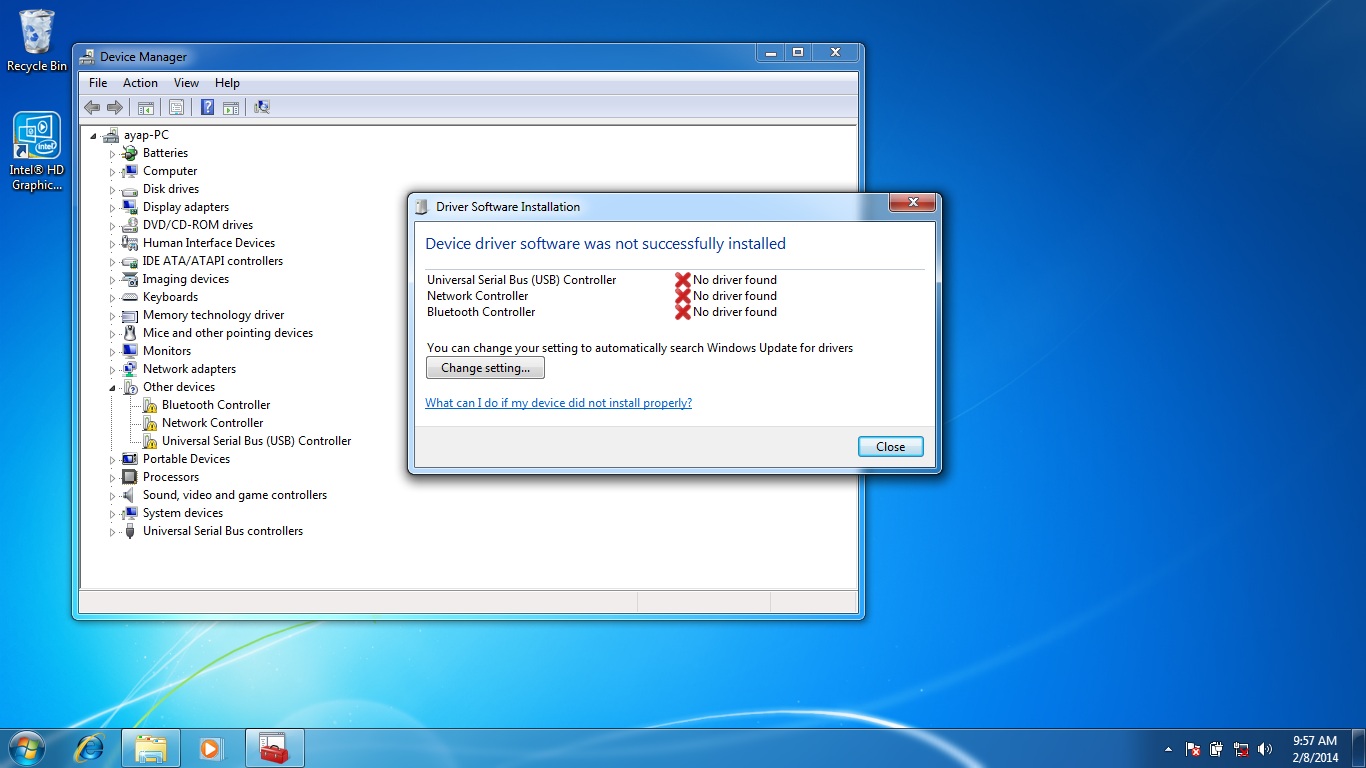Screen dimensions: 1366x768
Task: Expand the Display adapters category
Action: tap(113, 207)
